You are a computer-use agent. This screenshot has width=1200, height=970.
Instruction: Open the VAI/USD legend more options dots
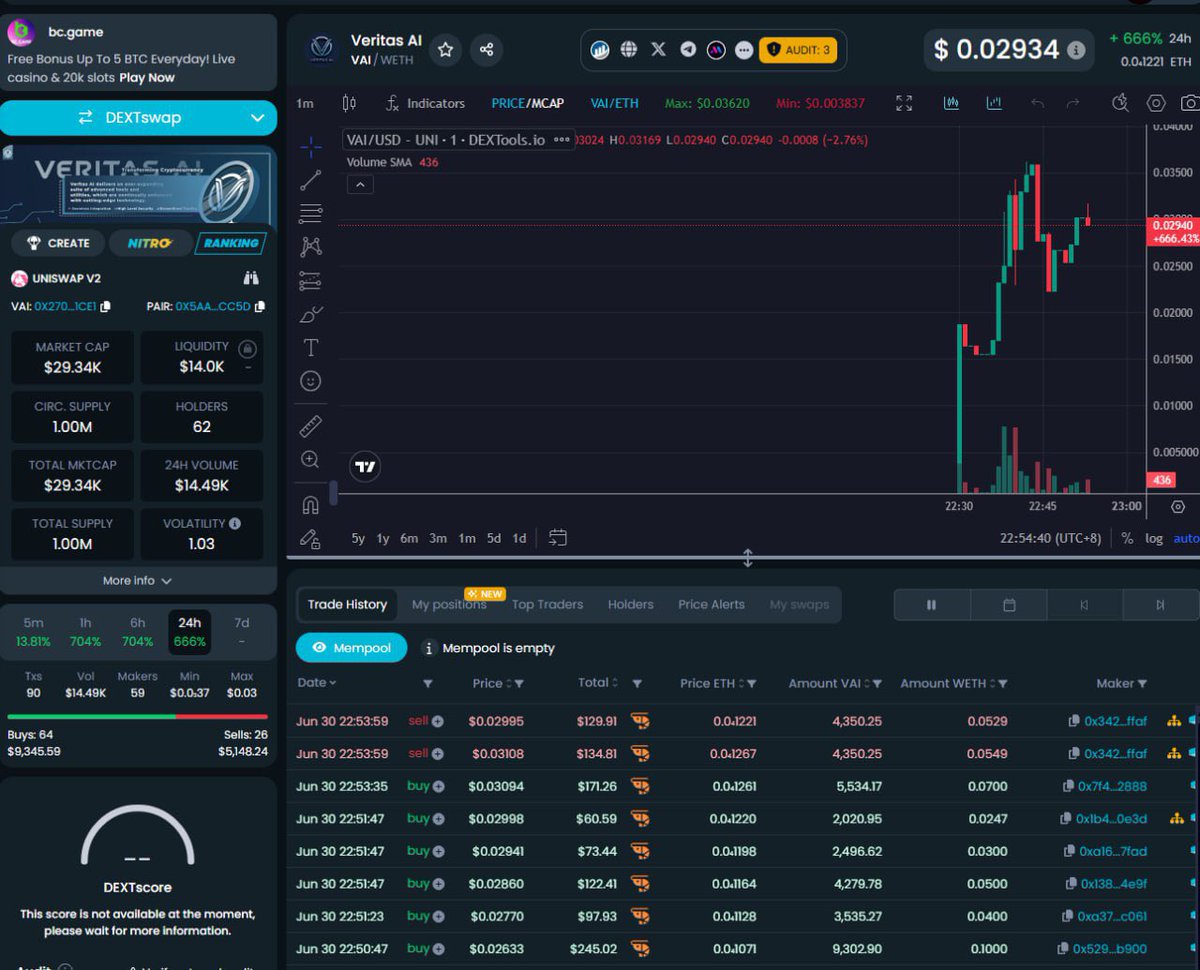click(x=561, y=140)
